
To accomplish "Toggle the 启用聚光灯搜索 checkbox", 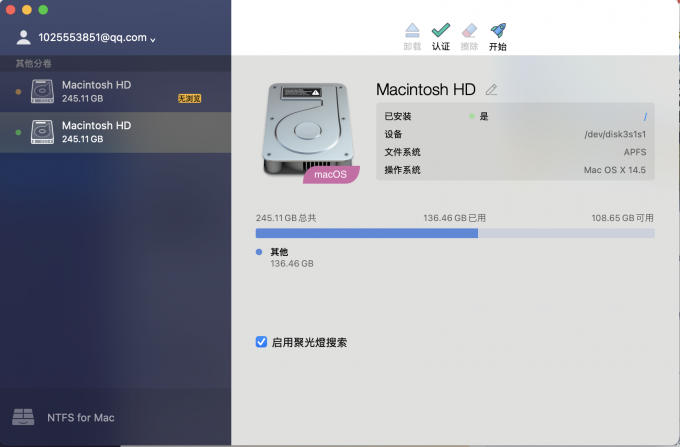I will pyautogui.click(x=261, y=342).
